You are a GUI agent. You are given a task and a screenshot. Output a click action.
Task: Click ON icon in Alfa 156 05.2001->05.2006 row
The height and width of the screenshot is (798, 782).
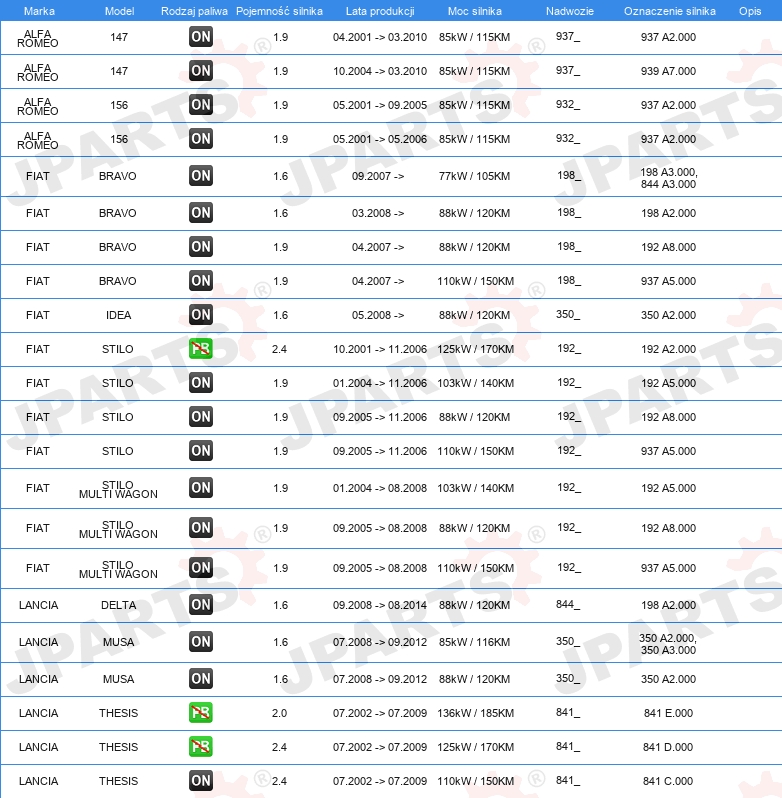(x=200, y=139)
